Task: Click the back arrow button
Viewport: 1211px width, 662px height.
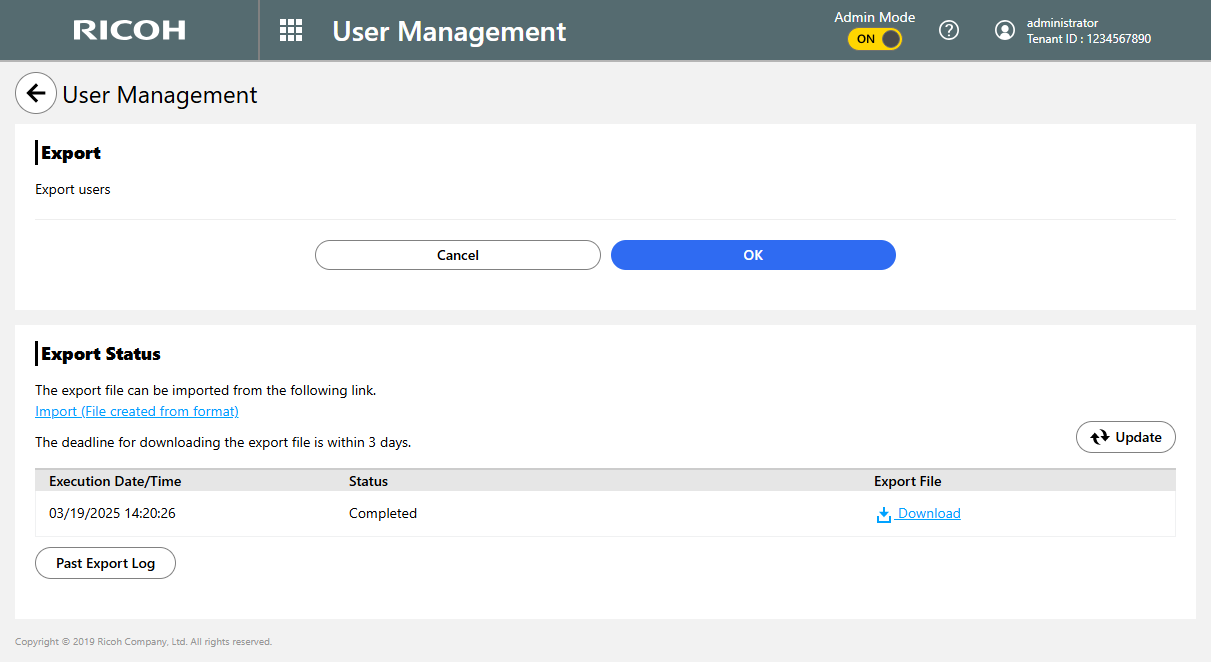Action: pyautogui.click(x=36, y=94)
